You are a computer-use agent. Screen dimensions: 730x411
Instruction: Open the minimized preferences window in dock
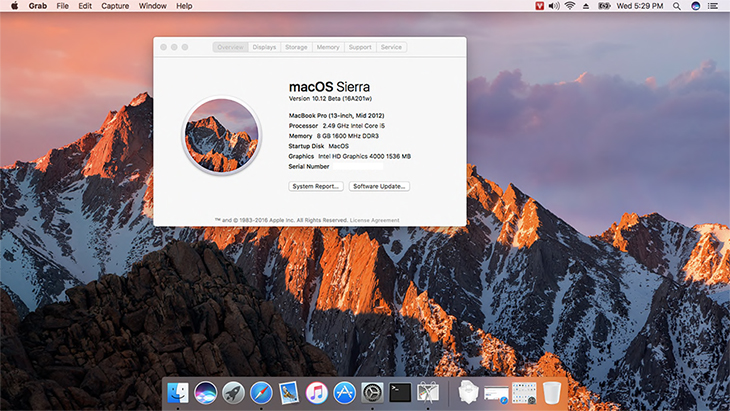pos(524,393)
